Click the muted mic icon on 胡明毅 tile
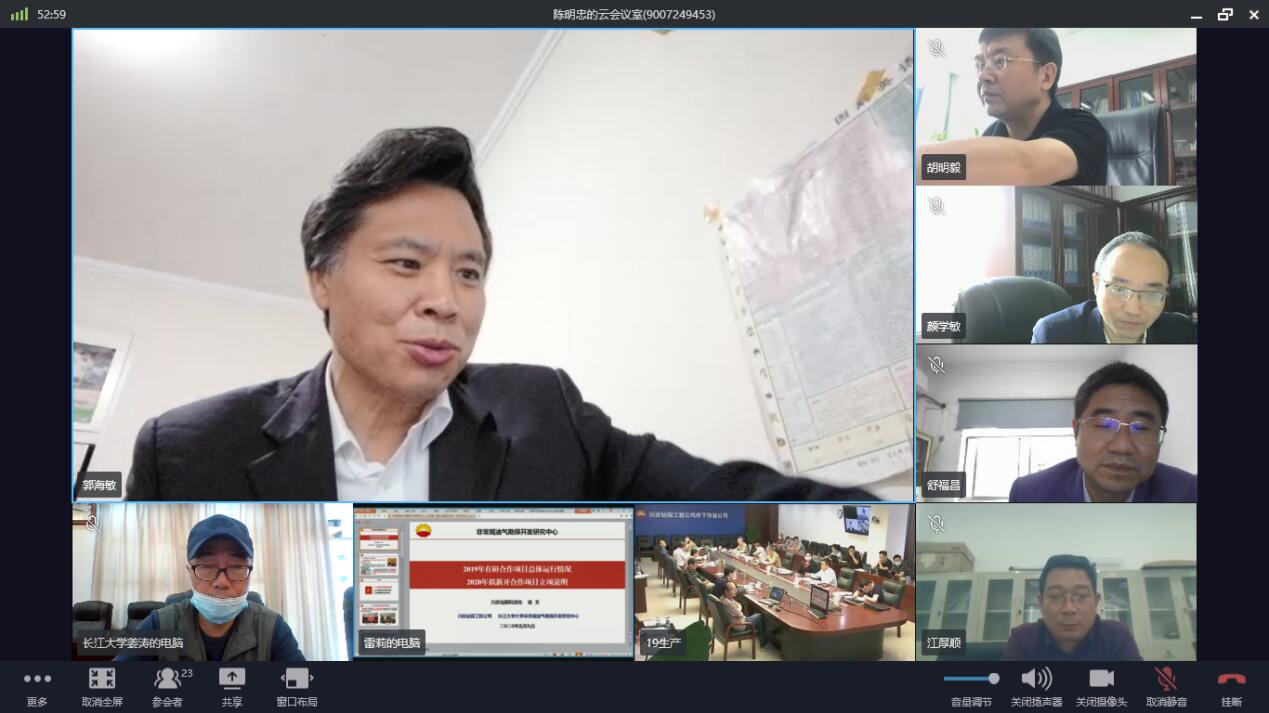Image resolution: width=1269 pixels, height=713 pixels. coord(936,48)
